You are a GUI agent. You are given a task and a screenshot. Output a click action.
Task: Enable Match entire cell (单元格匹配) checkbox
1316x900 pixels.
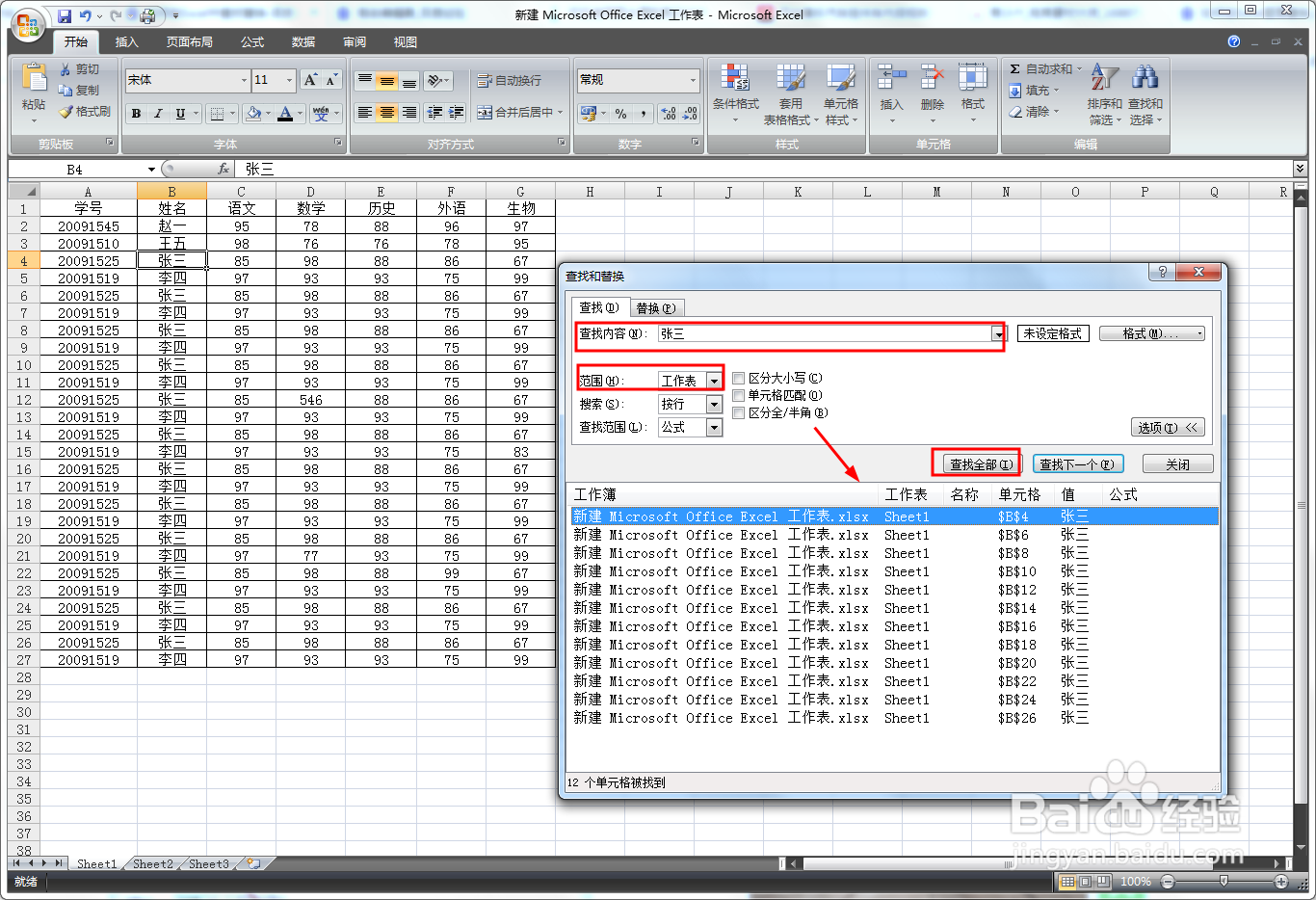[x=739, y=395]
